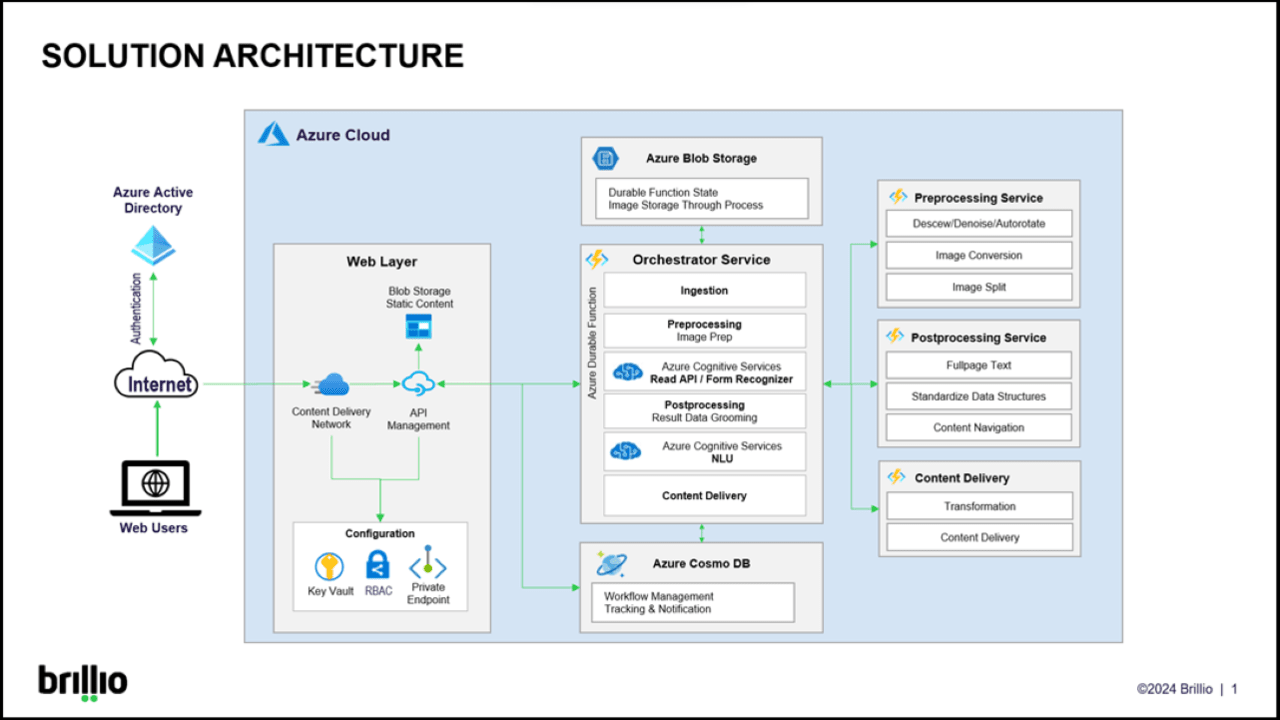Click the Azure Active Directory caption

153,200
